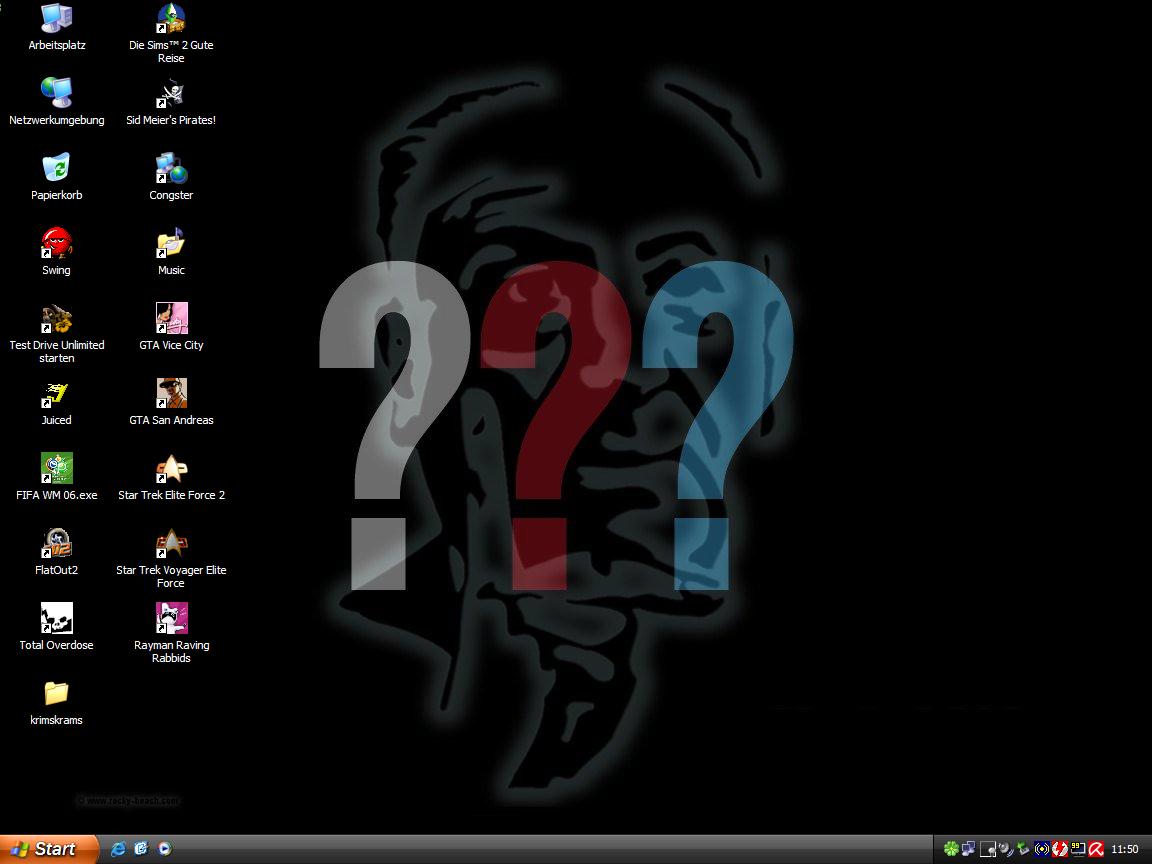
Task: Select the Star Trek Elite Force 2 shortcut
Action: point(171,468)
